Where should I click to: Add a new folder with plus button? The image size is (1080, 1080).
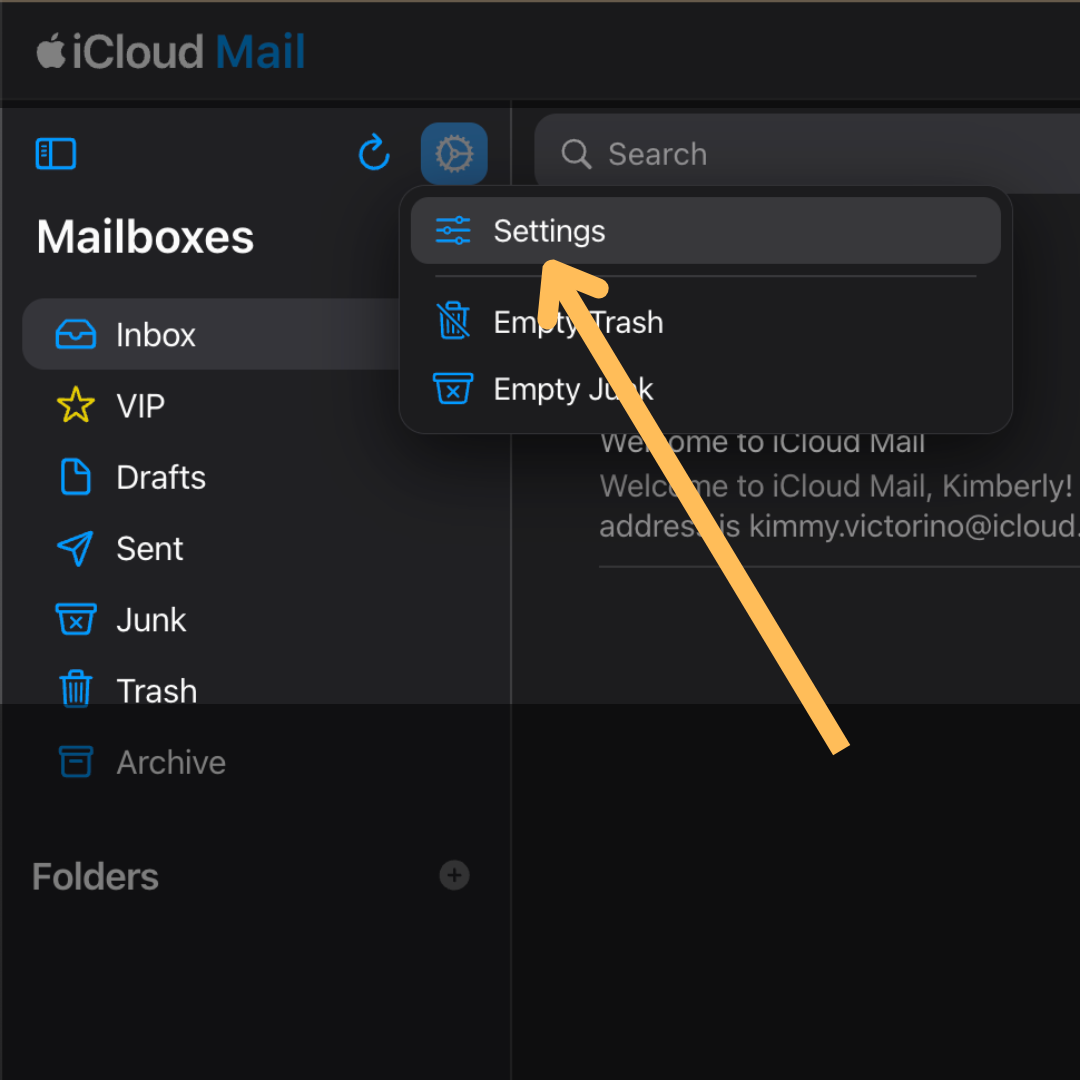coord(455,875)
